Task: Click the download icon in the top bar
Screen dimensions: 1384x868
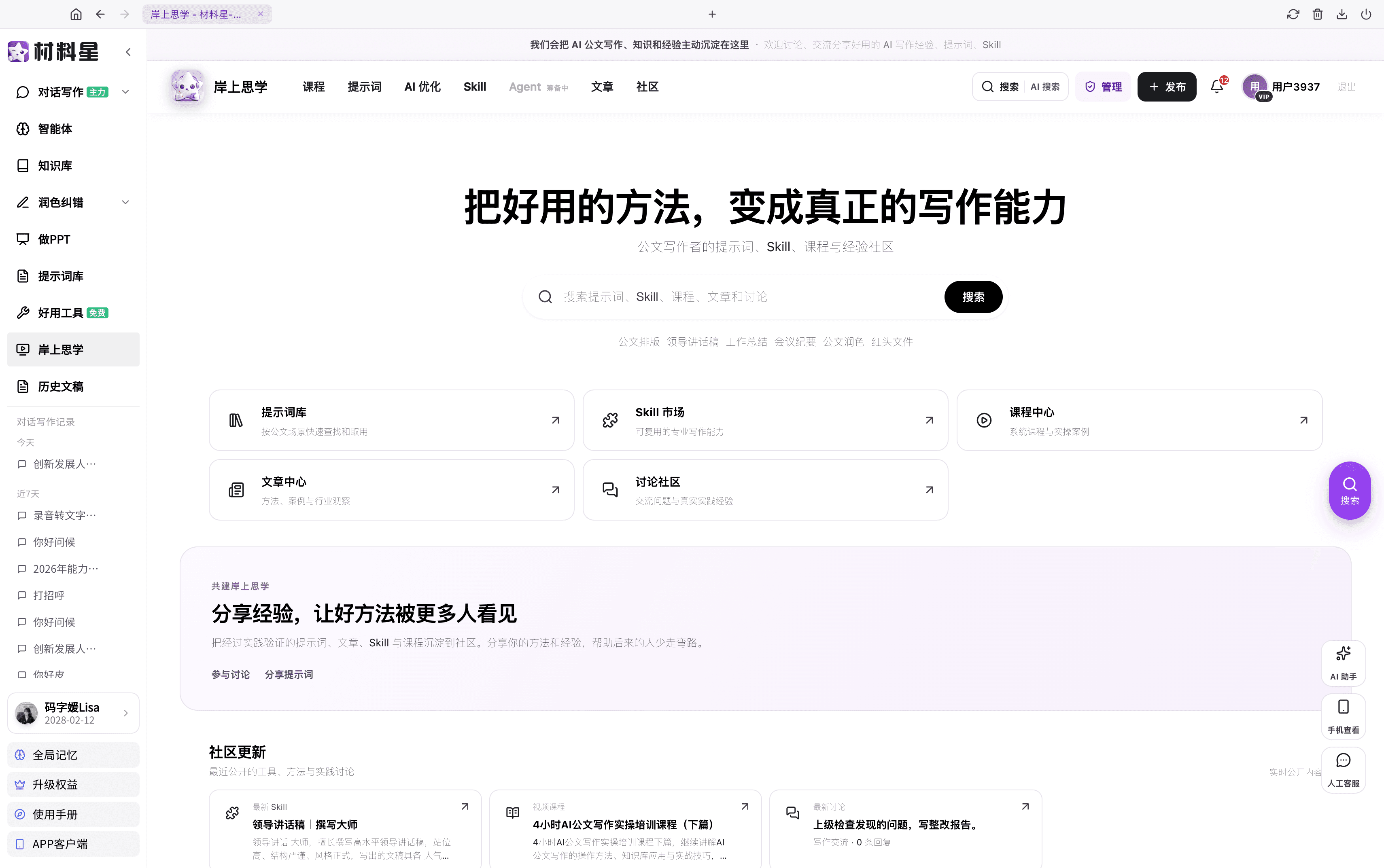Action: pyautogui.click(x=1342, y=14)
